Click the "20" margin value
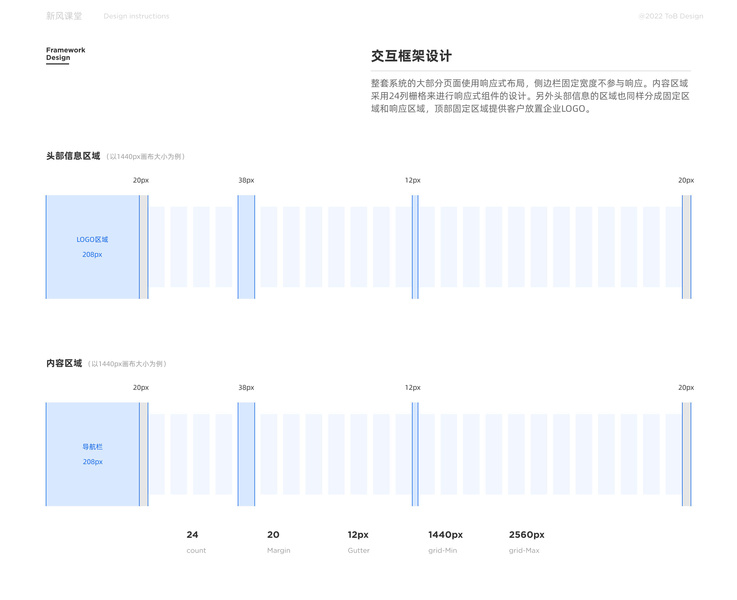Image resolution: width=737 pixels, height=600 pixels. tap(273, 535)
